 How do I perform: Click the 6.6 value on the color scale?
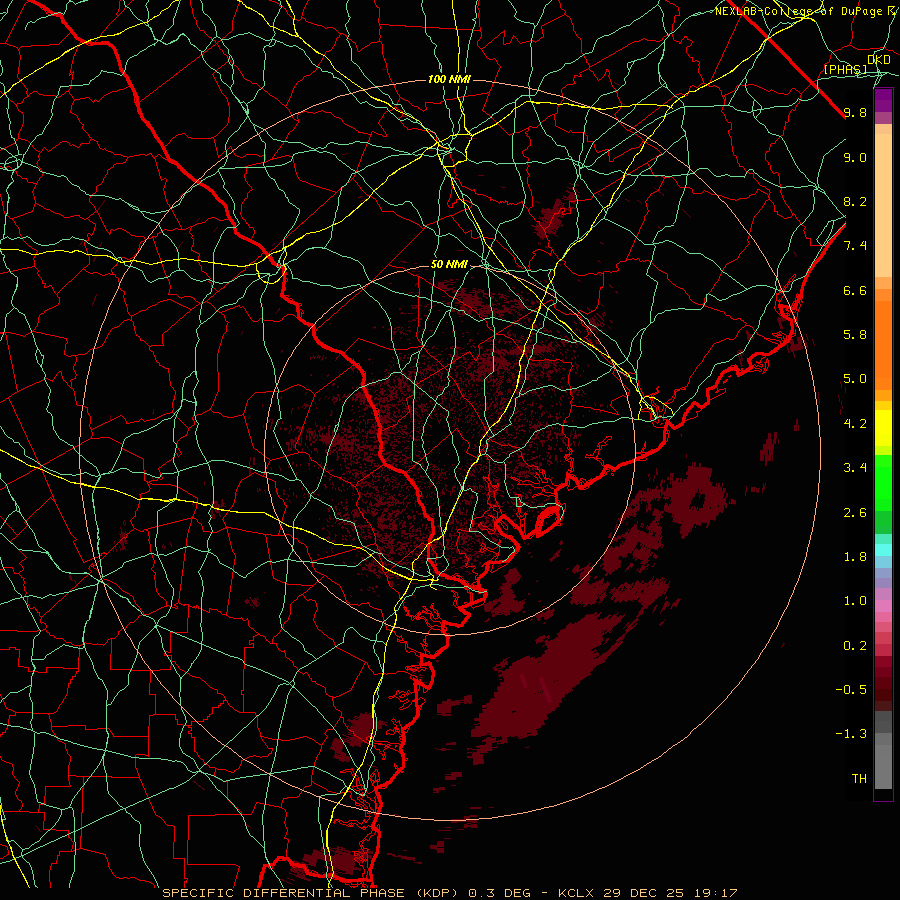tap(855, 290)
